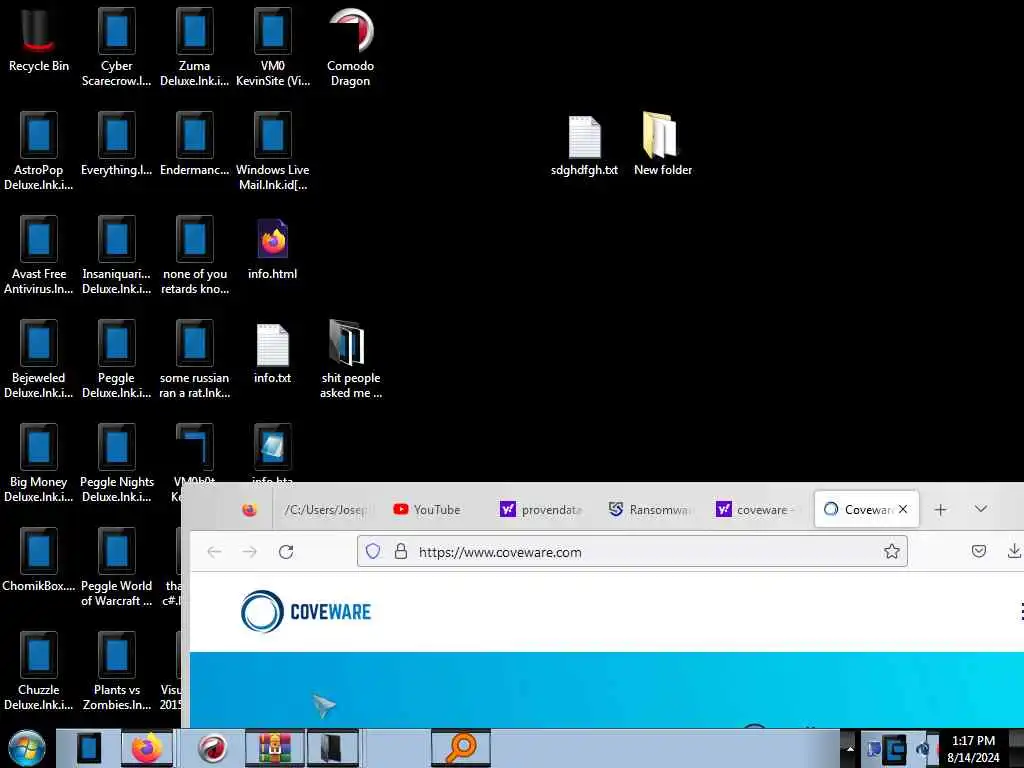Screen dimensions: 1024x768
Task: Click the URL address bar
Action: pos(632,551)
